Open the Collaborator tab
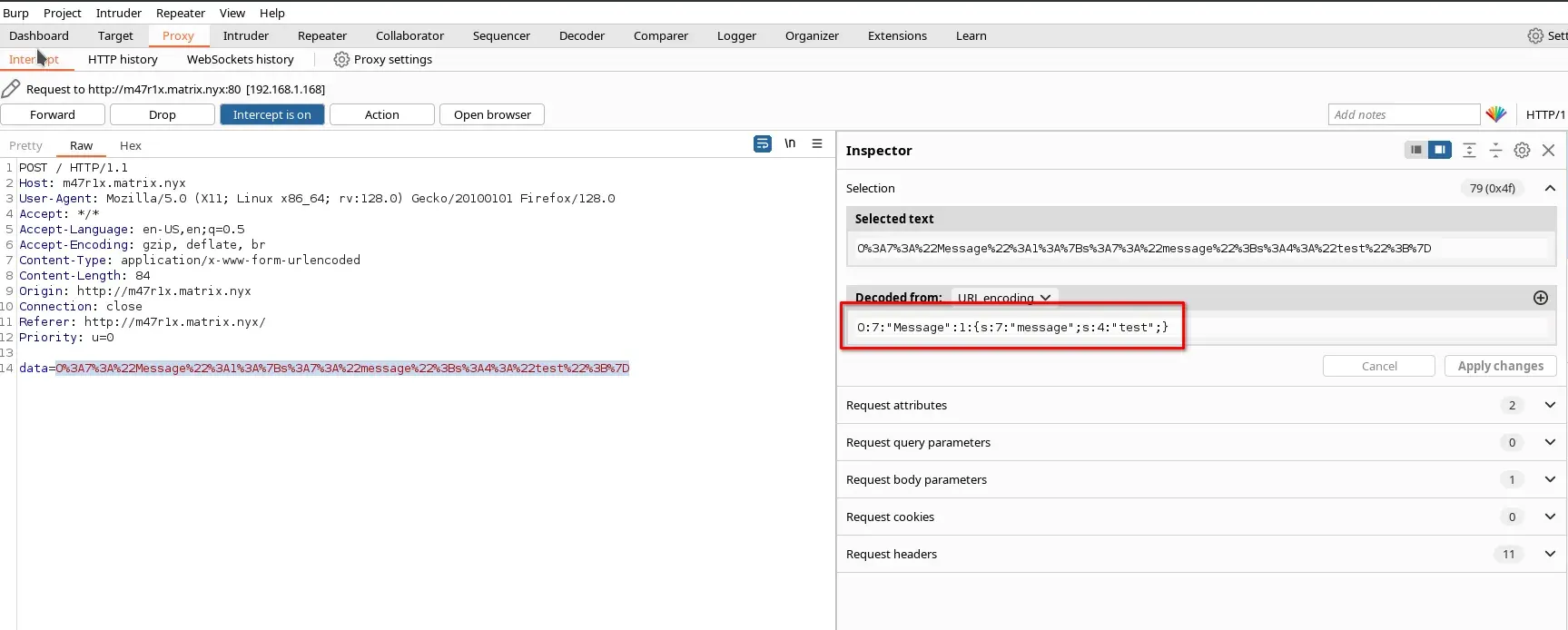The height and width of the screenshot is (630, 1568). pos(409,35)
